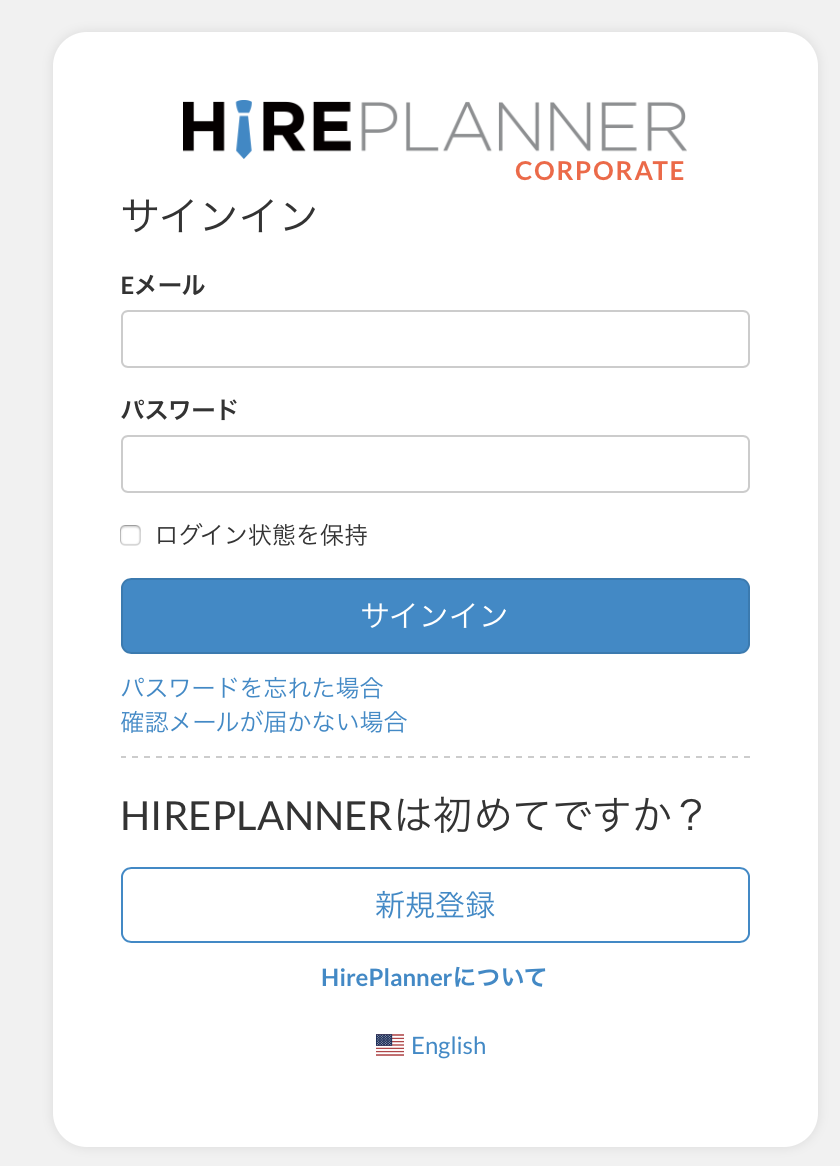Image resolution: width=840 pixels, height=1166 pixels.
Task: Click the HIREPLANNER logo at top
Action: tap(434, 130)
